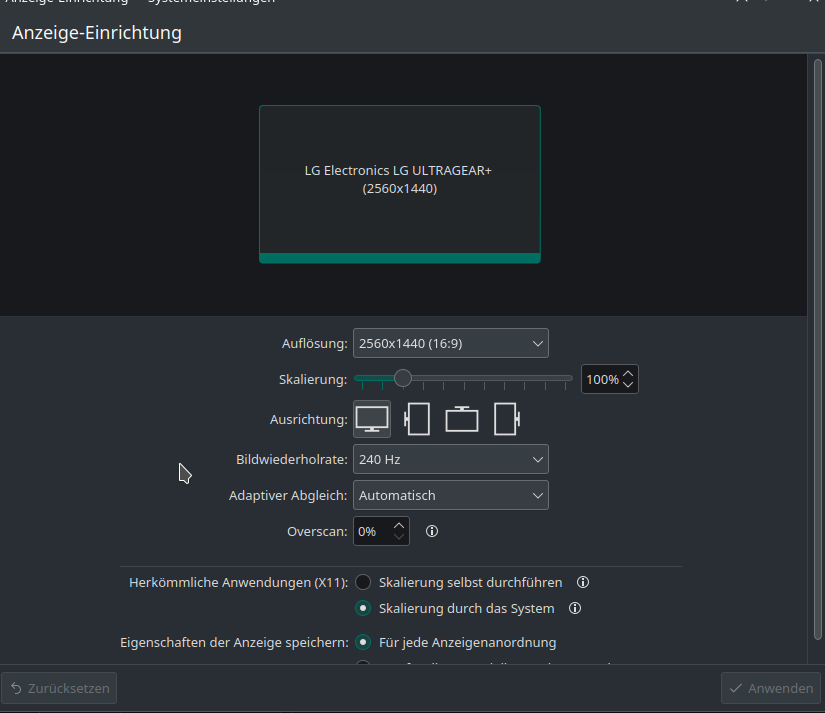This screenshot has width=825, height=713.
Task: Show info for Skalierung selbst durchführen
Action: pyautogui.click(x=583, y=583)
